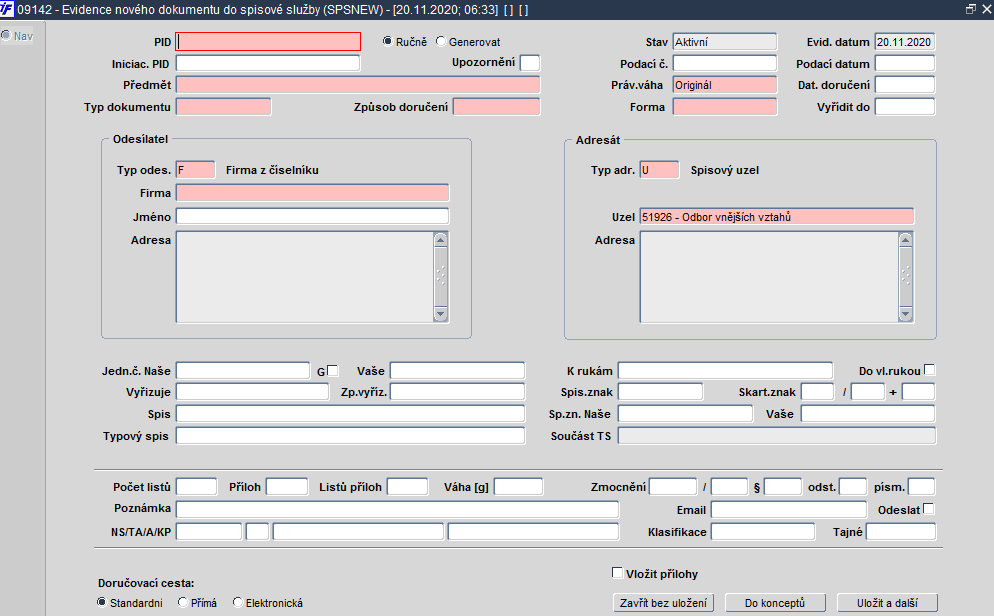Toggle the G checkbox beside Jedn.č. Naše
The width and height of the screenshot is (994, 616).
[x=333, y=371]
